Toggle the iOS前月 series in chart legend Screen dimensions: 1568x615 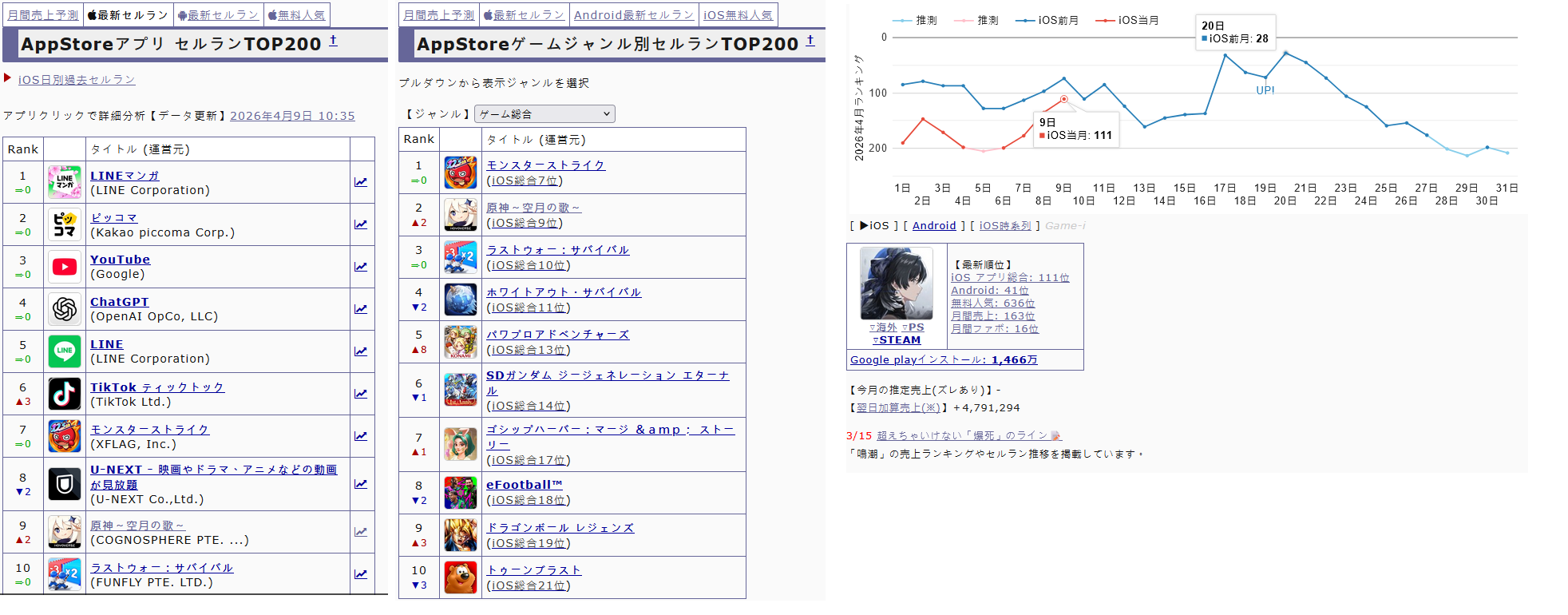pyautogui.click(x=1047, y=21)
